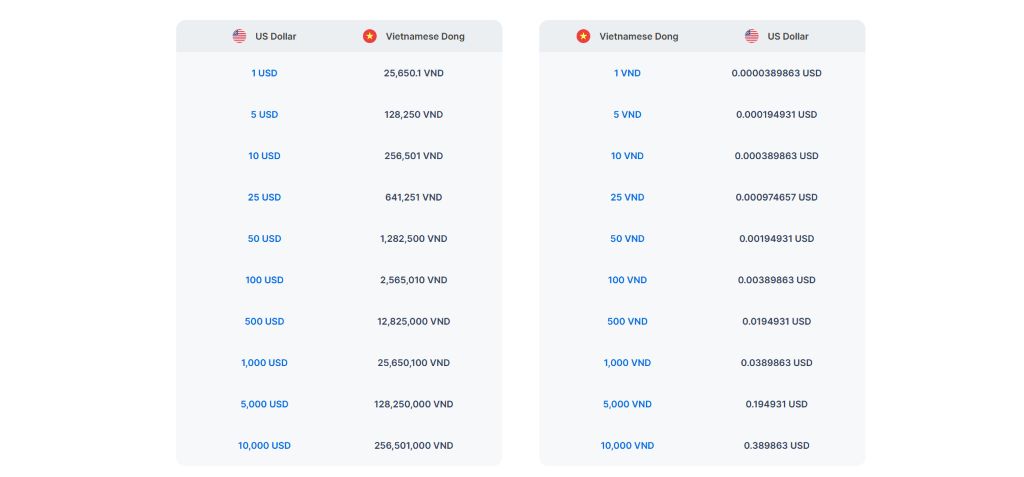Click the US flag icon in right table header
The height and width of the screenshot is (477, 1024).
coord(752,36)
